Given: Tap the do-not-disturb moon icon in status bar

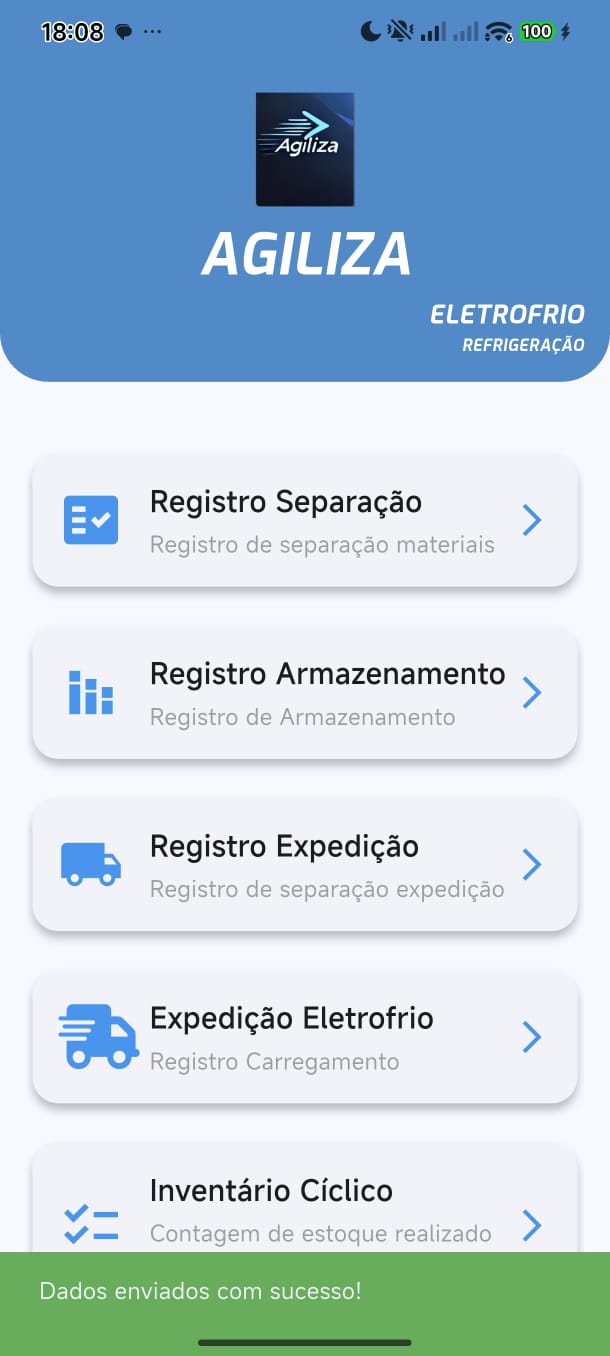Looking at the screenshot, I should [369, 31].
